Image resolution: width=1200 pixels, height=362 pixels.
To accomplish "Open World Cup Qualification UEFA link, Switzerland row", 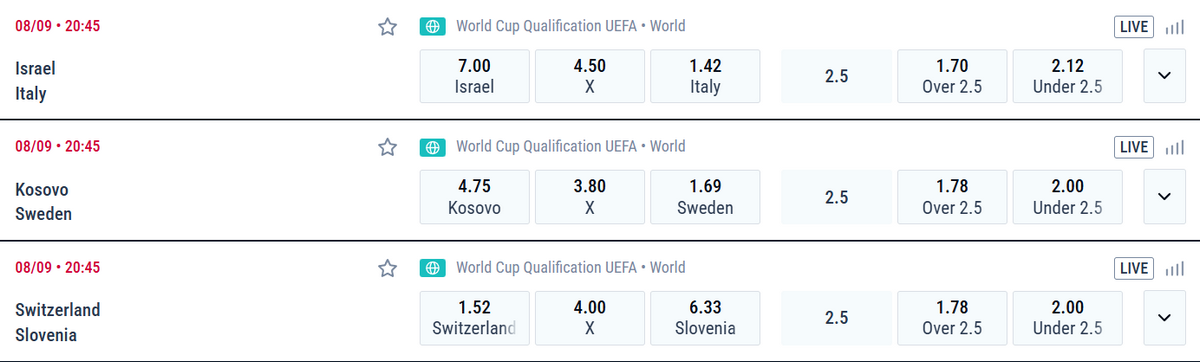I will click(x=545, y=267).
